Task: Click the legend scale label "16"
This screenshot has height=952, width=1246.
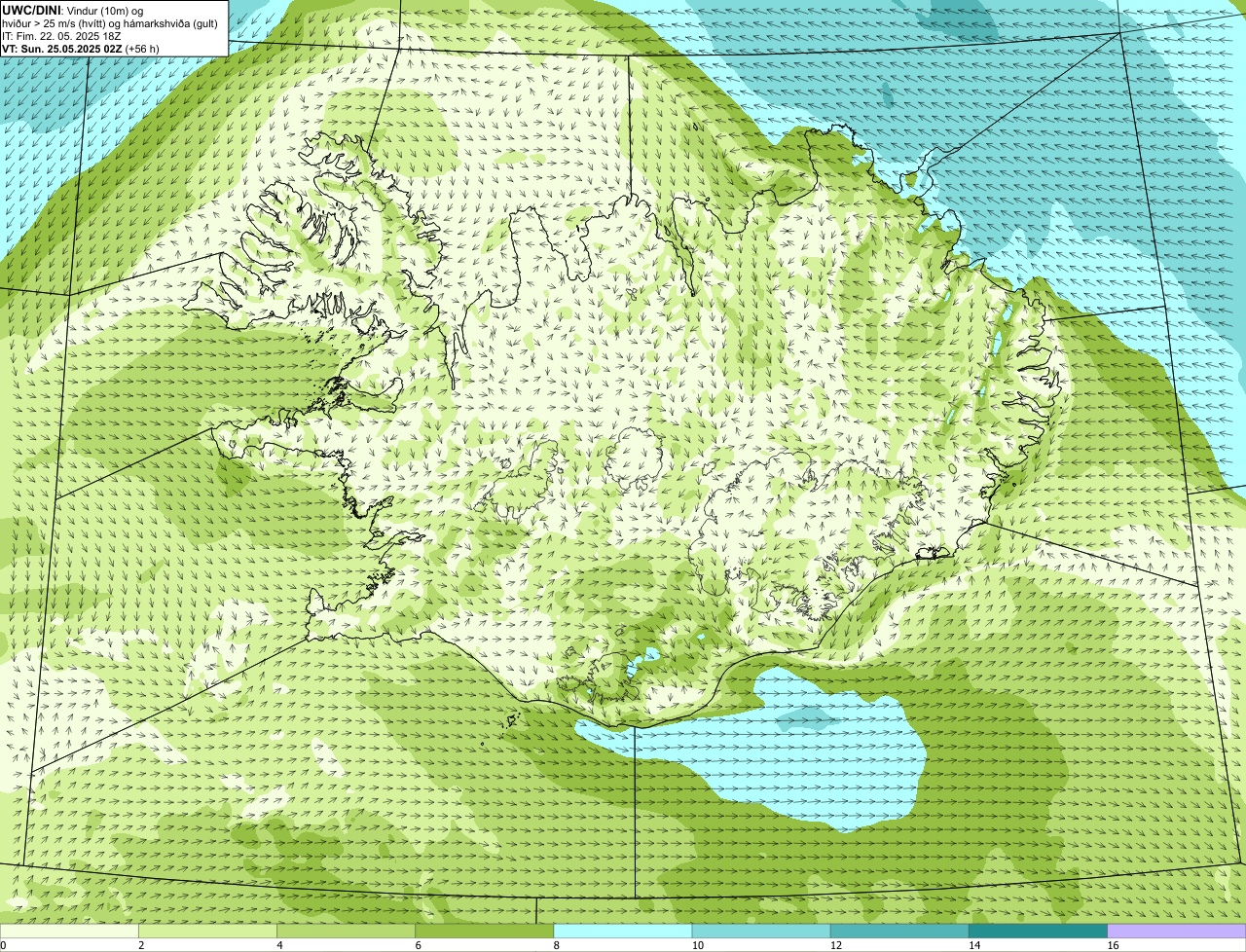Action: (1114, 945)
